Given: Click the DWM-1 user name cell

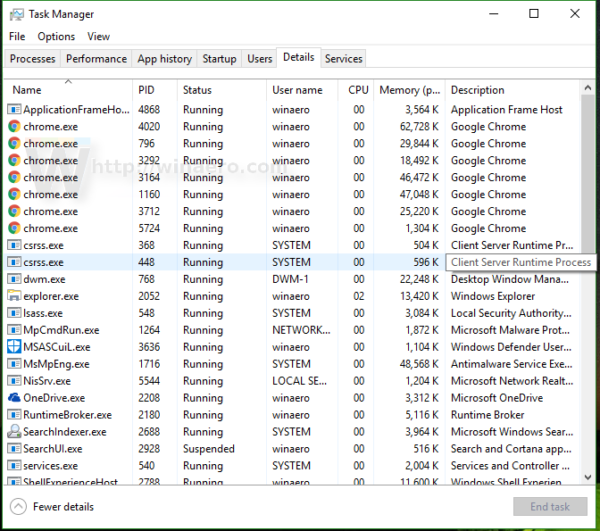Looking at the screenshot, I should [290, 279].
